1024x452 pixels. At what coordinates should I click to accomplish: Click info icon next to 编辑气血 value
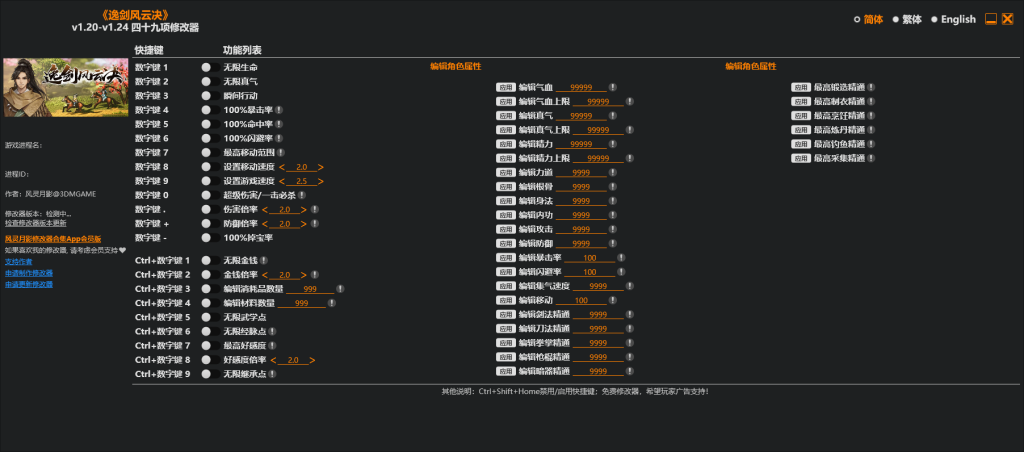coord(613,88)
